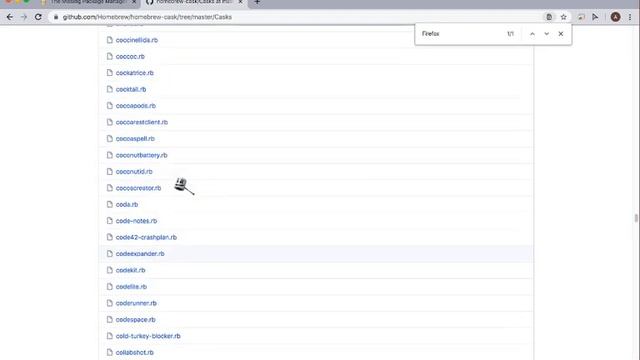Click file icon beside coderunner.rb
Viewport: 640px width, 360px height.
(x=109, y=303)
